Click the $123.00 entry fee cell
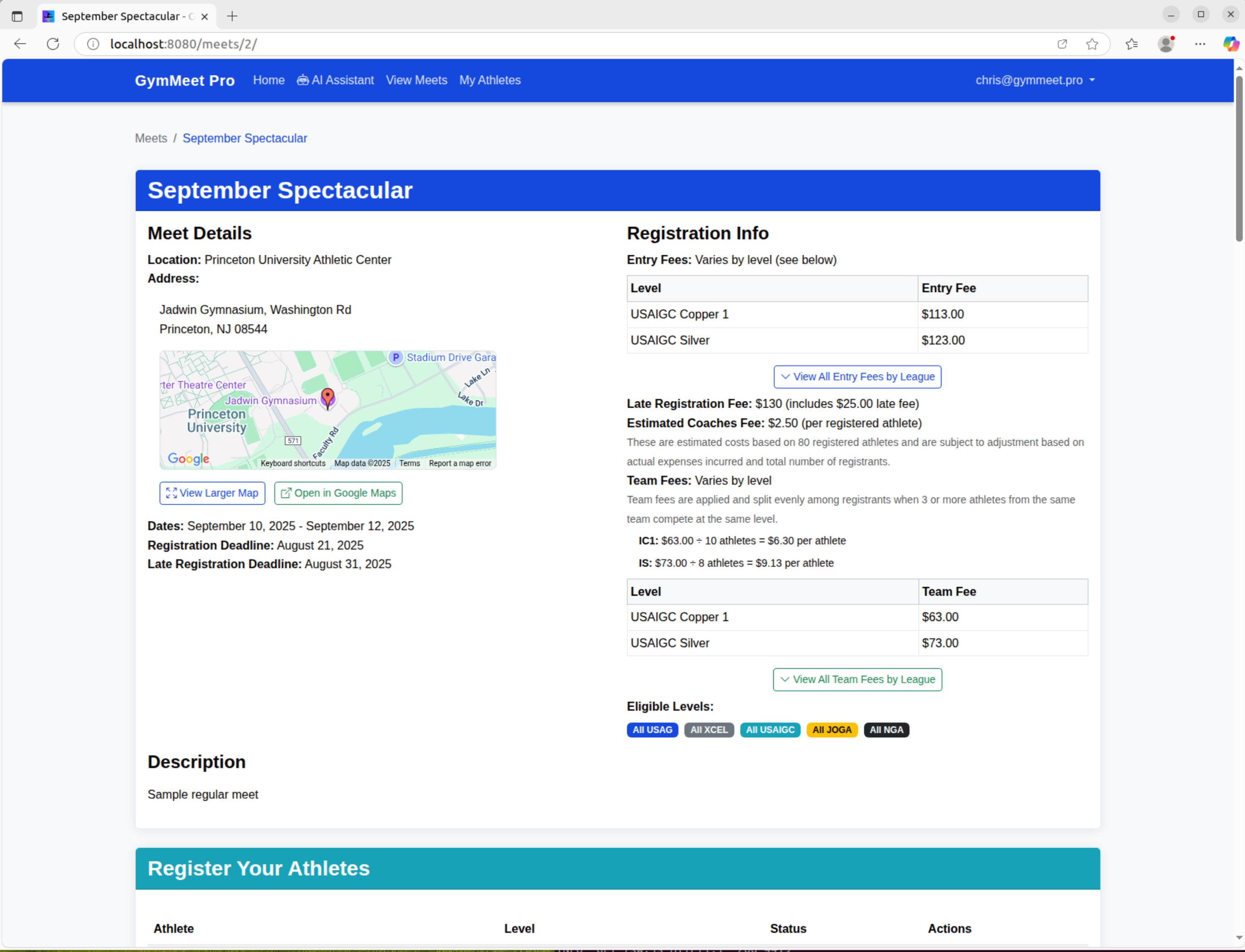The height and width of the screenshot is (952, 1245). (x=1002, y=341)
